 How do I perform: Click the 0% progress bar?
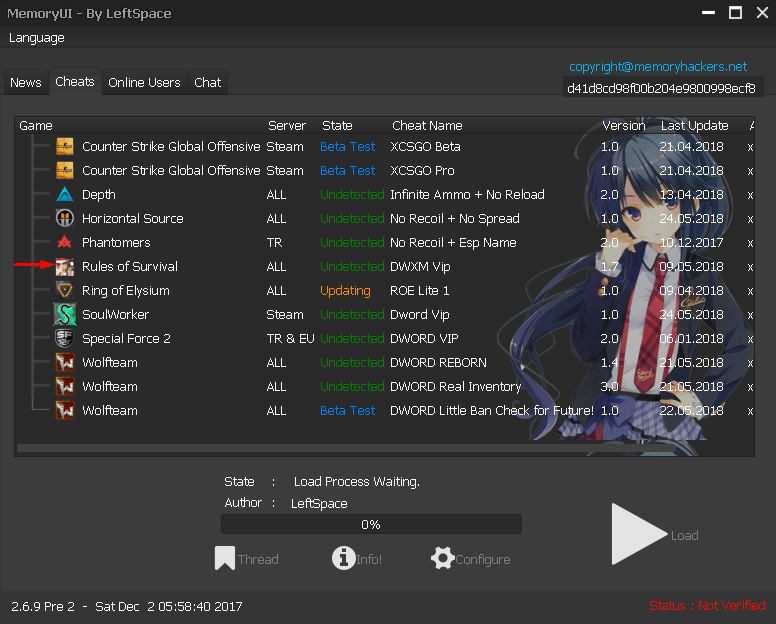[x=371, y=525]
